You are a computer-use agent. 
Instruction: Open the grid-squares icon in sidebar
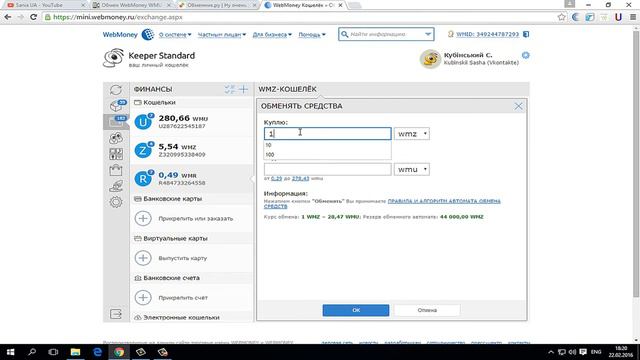pyautogui.click(x=116, y=154)
